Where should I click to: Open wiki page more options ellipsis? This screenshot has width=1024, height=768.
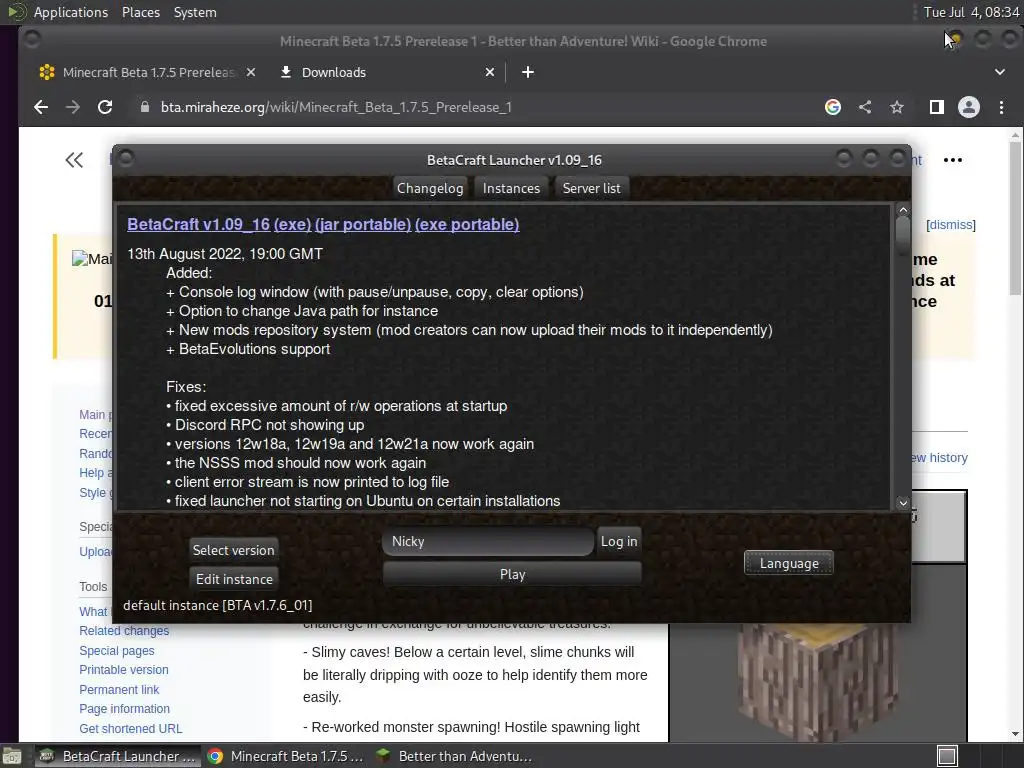coord(953,160)
